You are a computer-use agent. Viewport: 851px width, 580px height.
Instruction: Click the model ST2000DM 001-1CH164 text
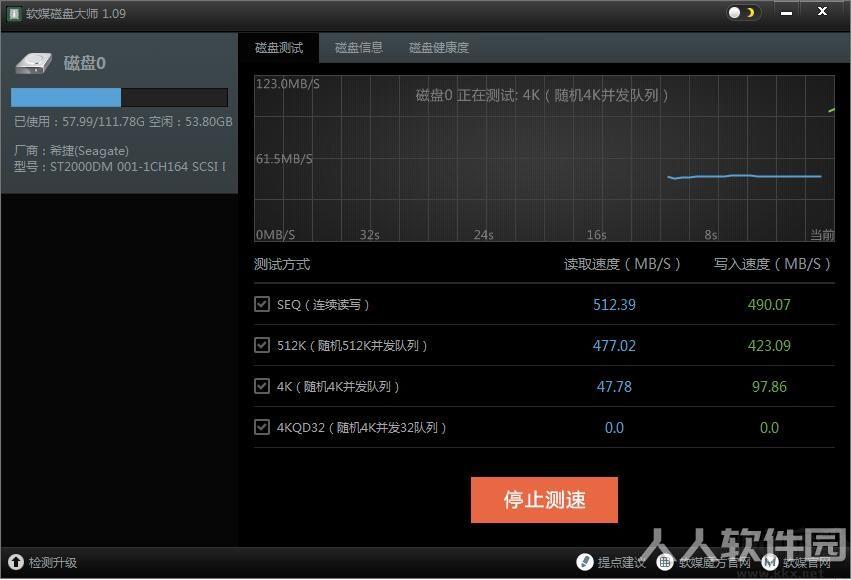(x=120, y=167)
